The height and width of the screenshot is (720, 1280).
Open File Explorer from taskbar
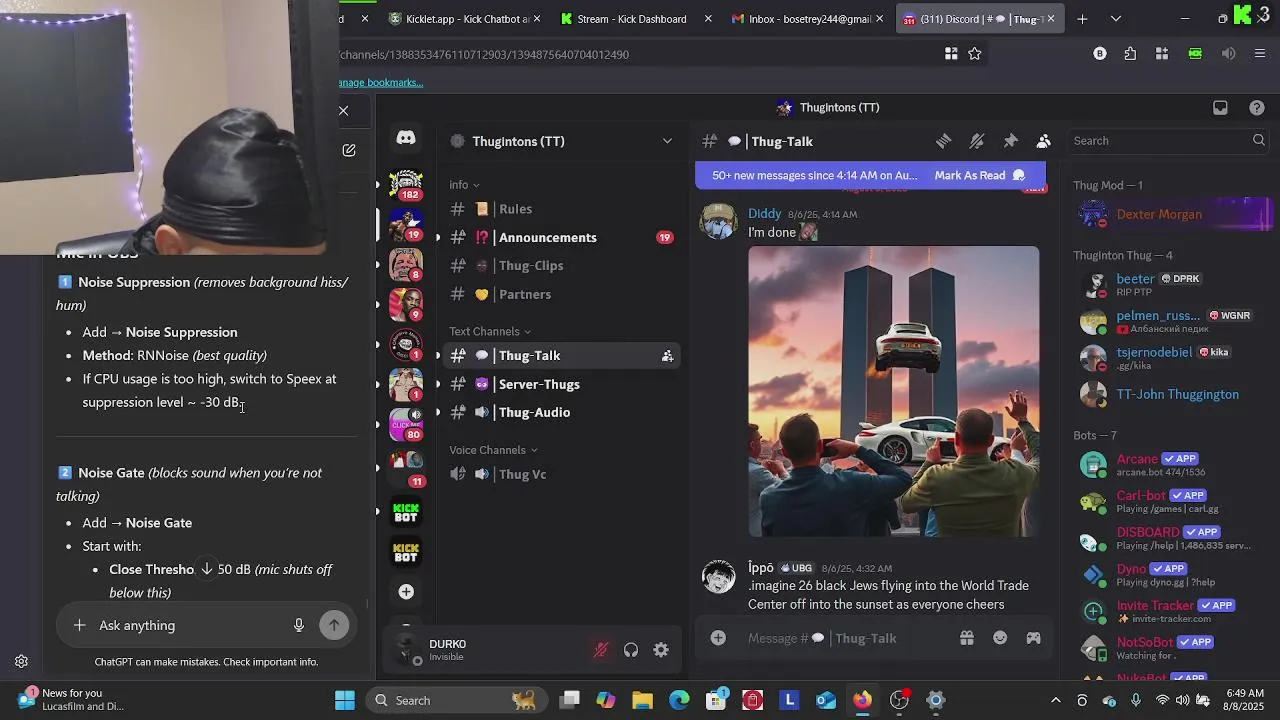[642, 700]
